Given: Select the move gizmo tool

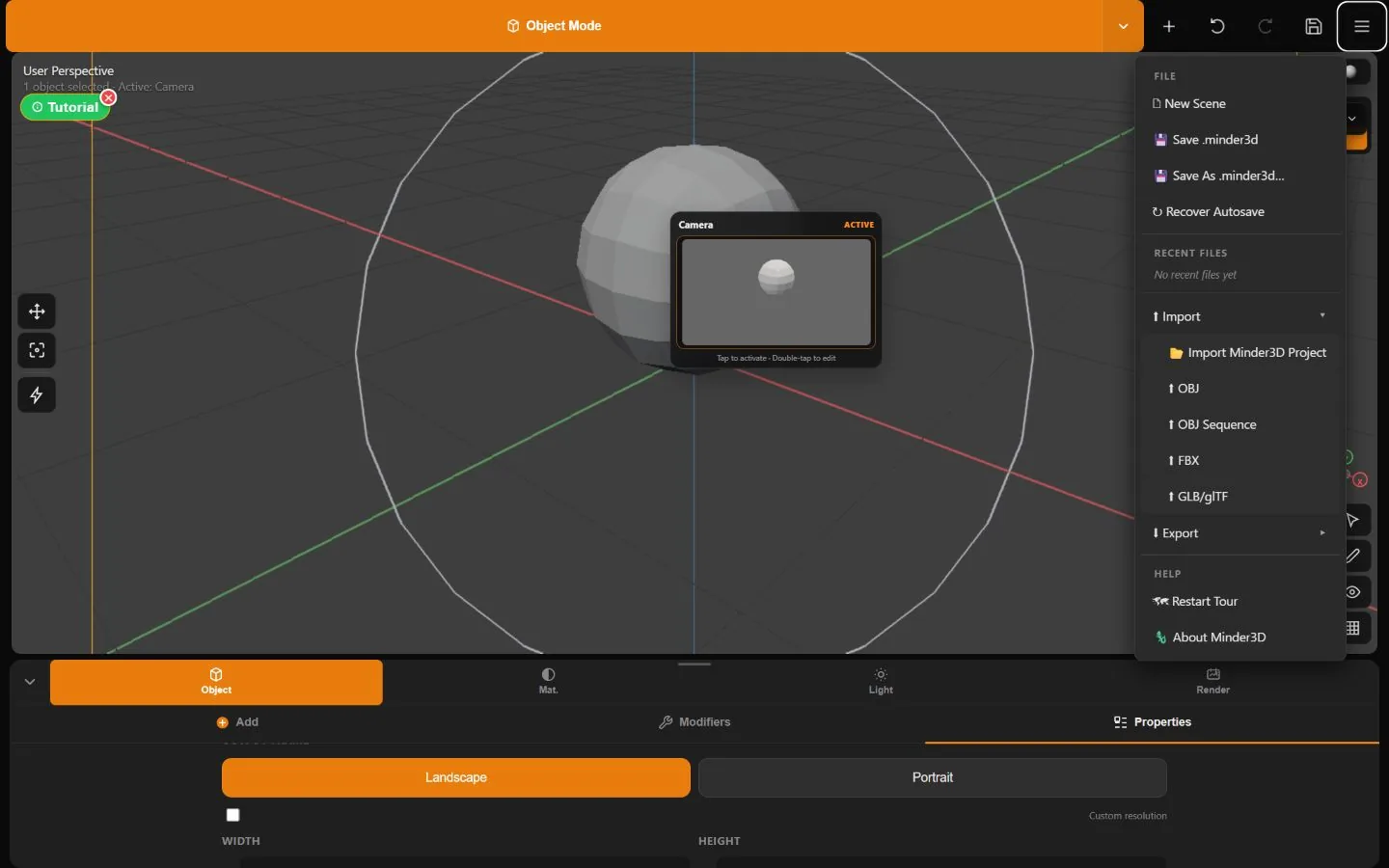Looking at the screenshot, I should tap(37, 312).
